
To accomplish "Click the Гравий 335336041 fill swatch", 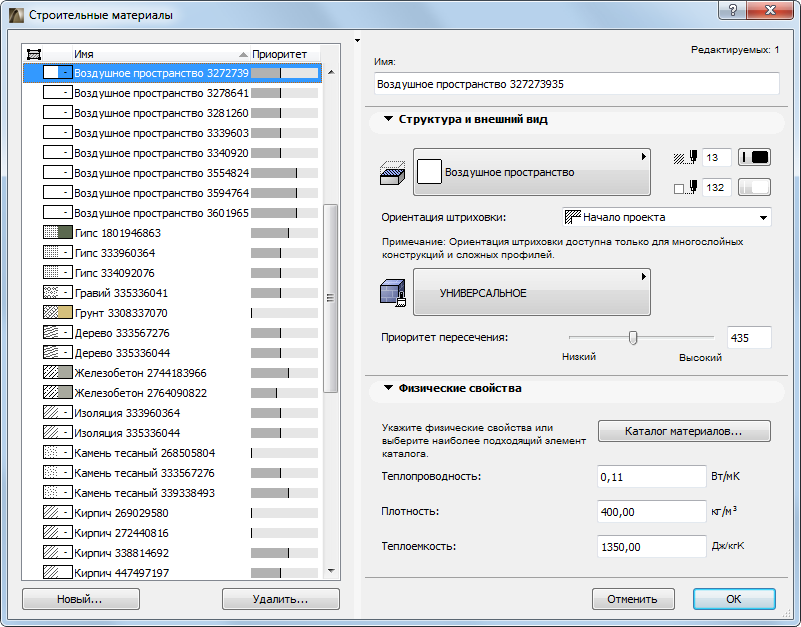I will (x=58, y=293).
